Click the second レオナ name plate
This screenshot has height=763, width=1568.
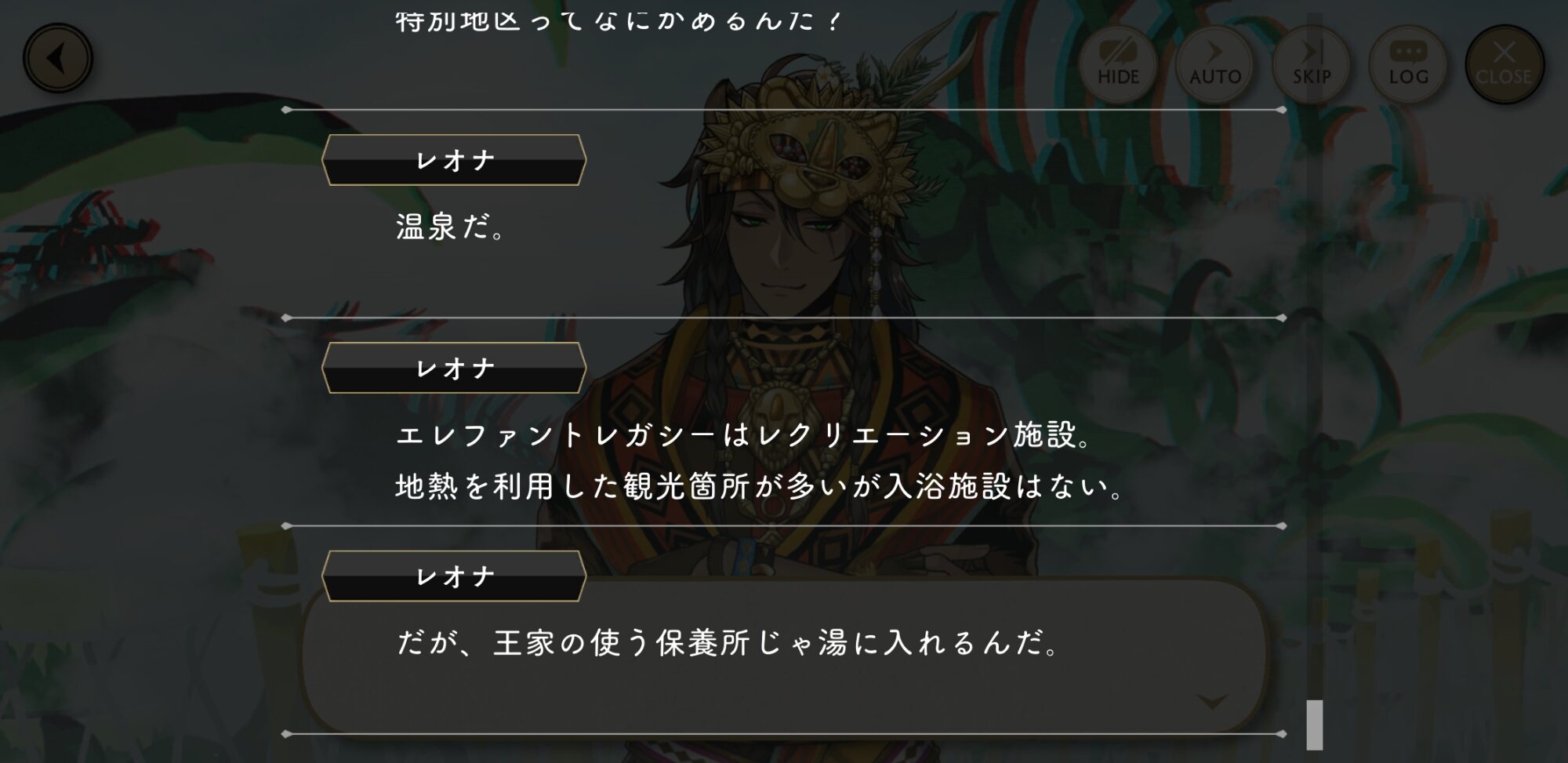point(454,368)
